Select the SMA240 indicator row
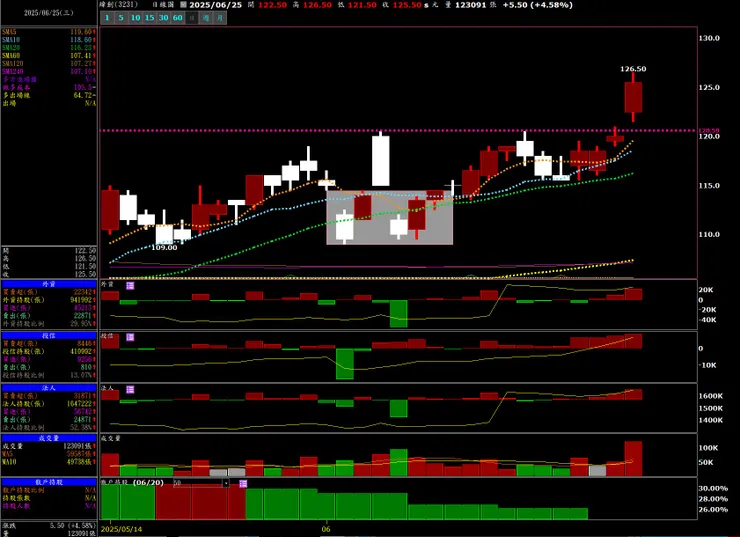740x537 pixels. (x=49, y=72)
